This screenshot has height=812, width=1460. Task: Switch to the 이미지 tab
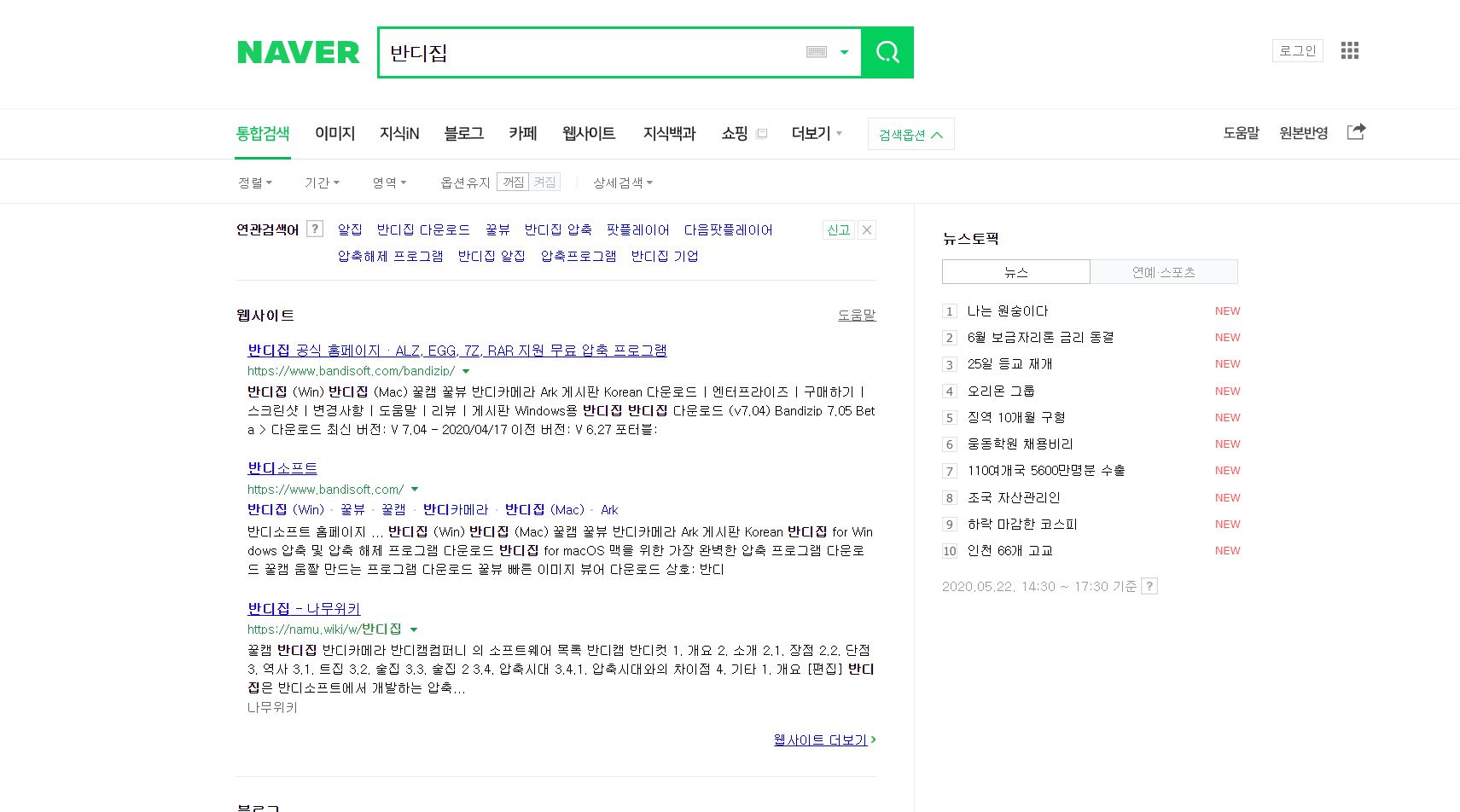(x=334, y=133)
